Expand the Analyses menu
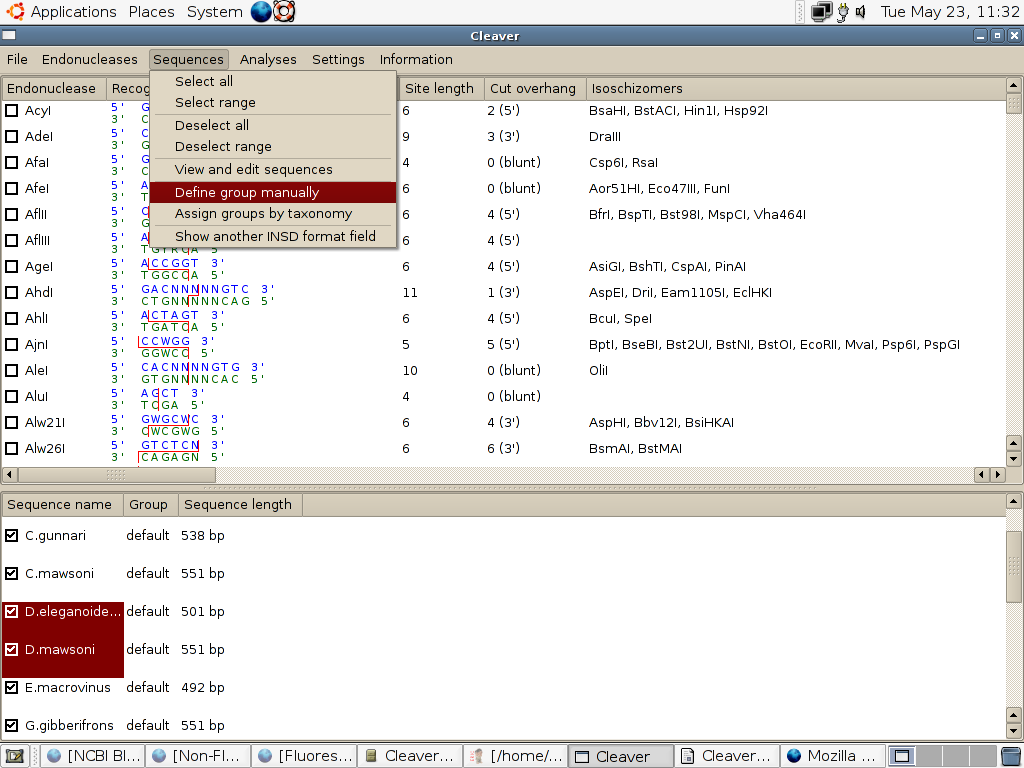 pyautogui.click(x=268, y=59)
